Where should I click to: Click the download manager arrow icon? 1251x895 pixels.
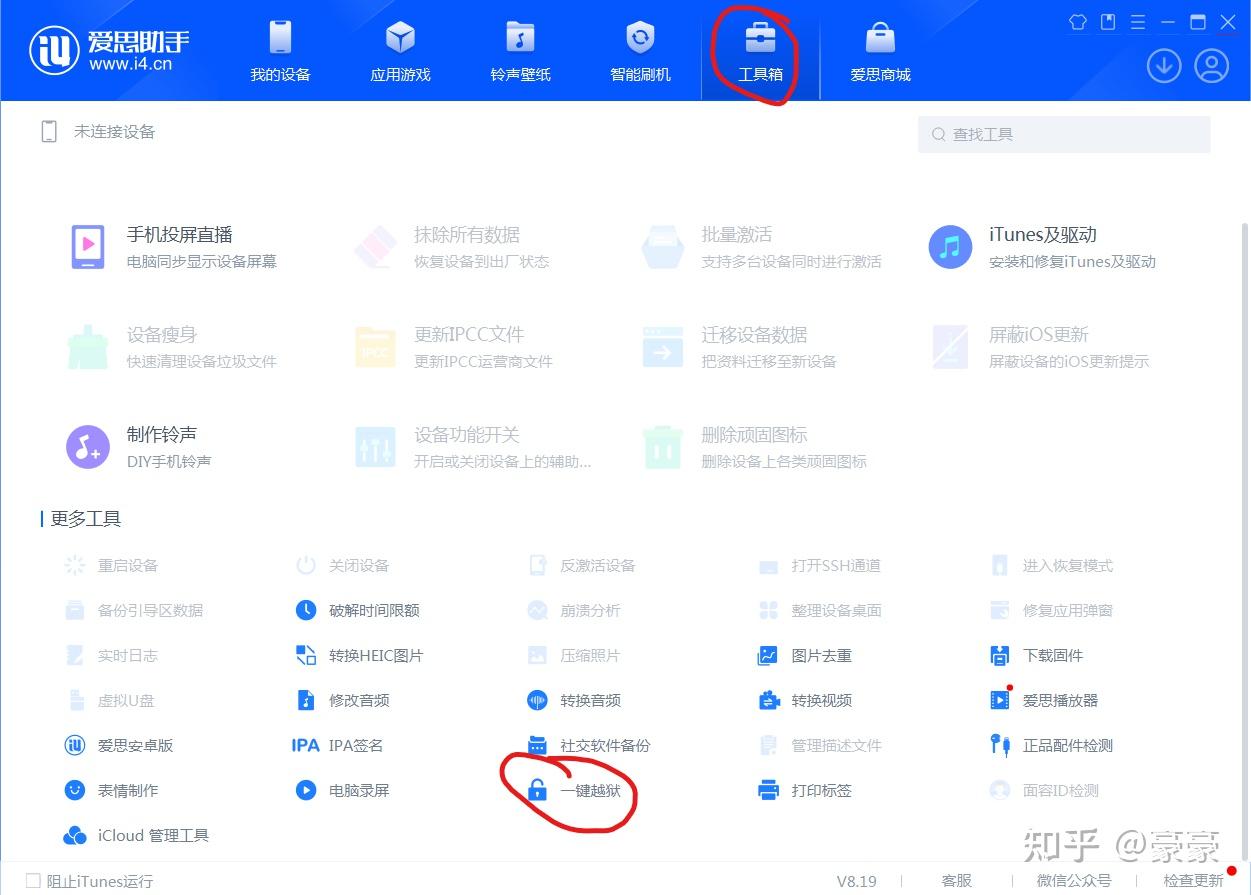[x=1164, y=66]
